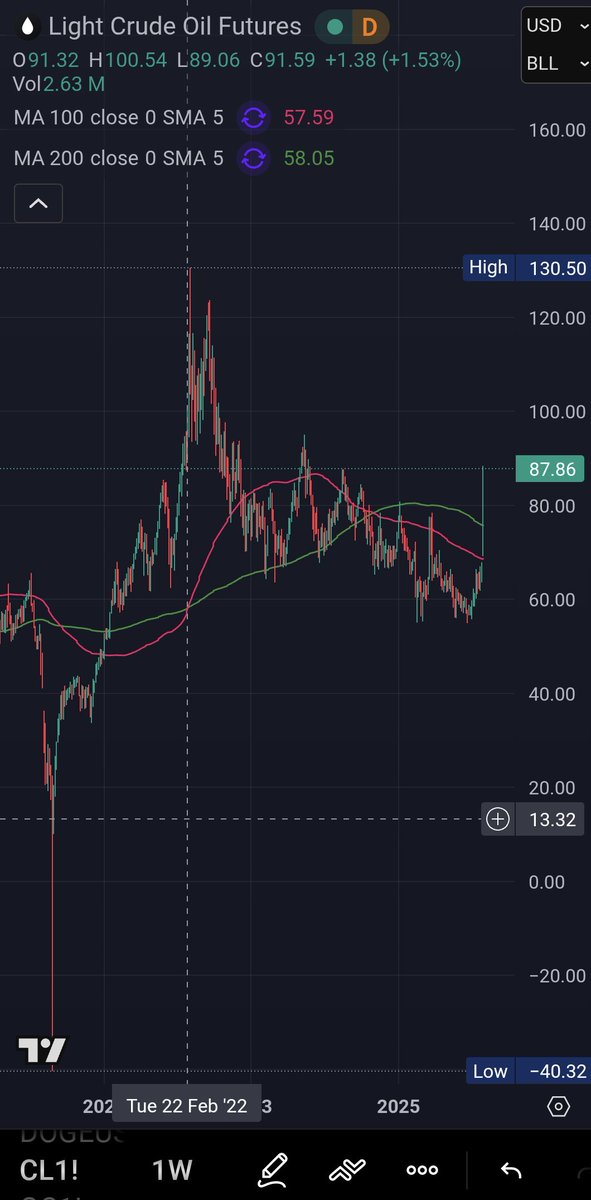Tap the MA 100 value 57.59
The height and width of the screenshot is (1200, 591).
pos(309,118)
